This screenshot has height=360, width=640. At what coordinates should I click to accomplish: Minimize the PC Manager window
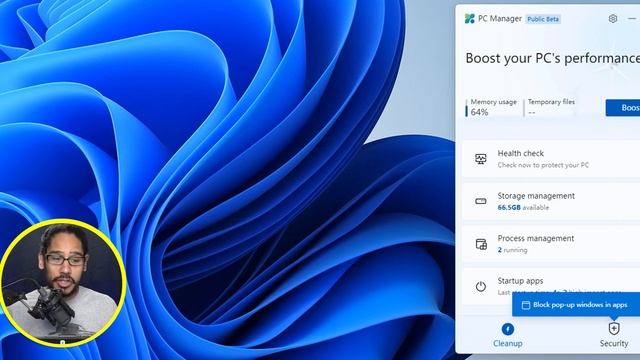click(x=632, y=18)
